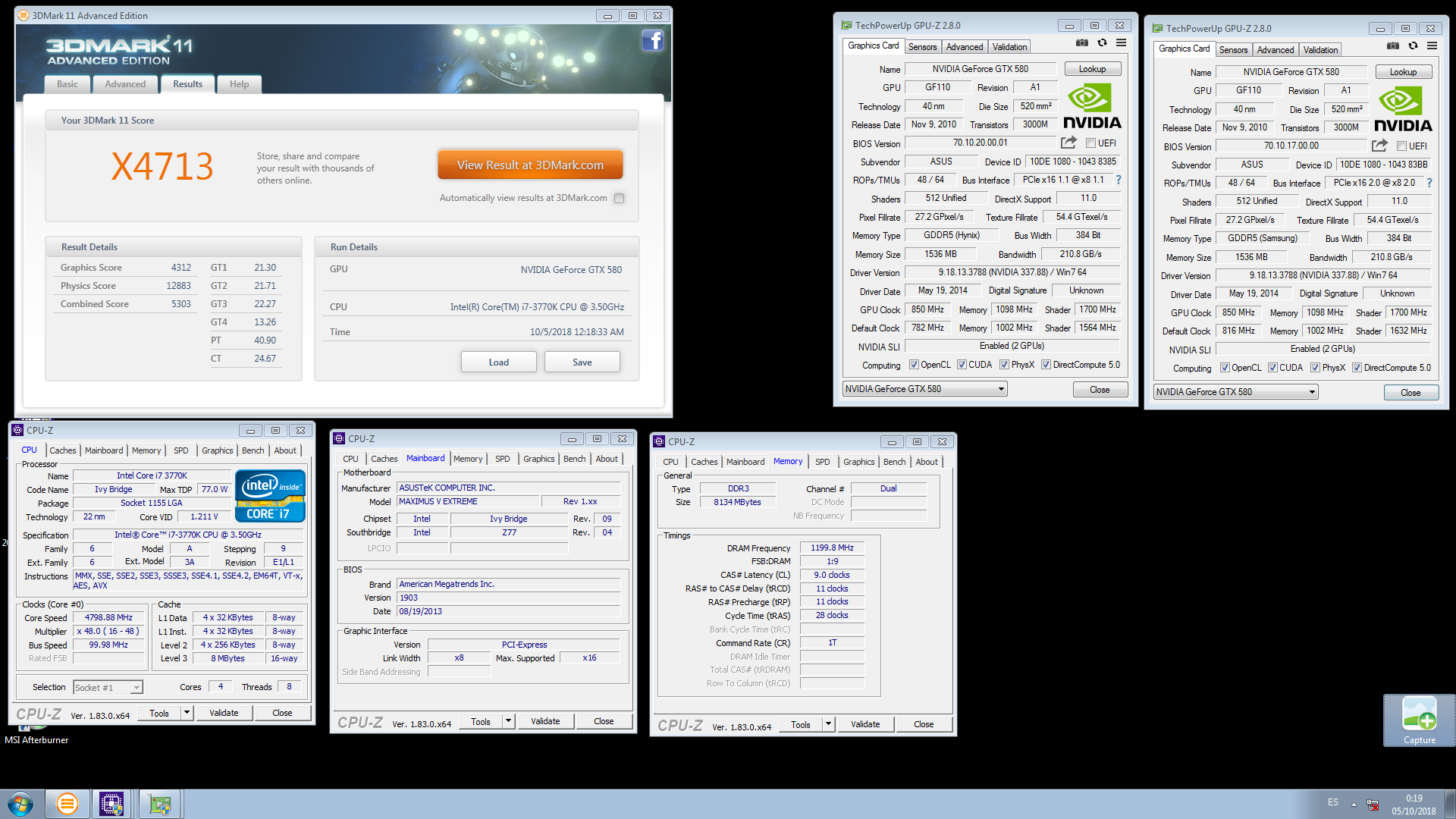1456x819 pixels.
Task: Toggle OpenCL checkbox in right GPU-Z
Action: tap(1225, 368)
